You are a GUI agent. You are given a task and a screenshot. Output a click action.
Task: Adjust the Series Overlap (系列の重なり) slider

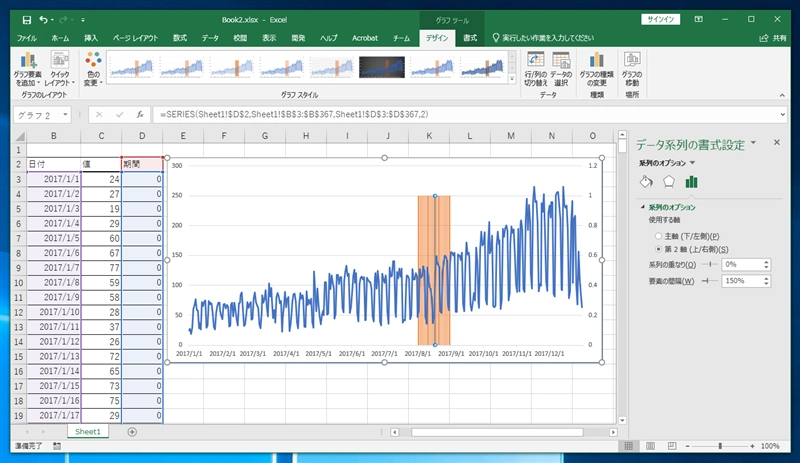pyautogui.click(x=710, y=264)
